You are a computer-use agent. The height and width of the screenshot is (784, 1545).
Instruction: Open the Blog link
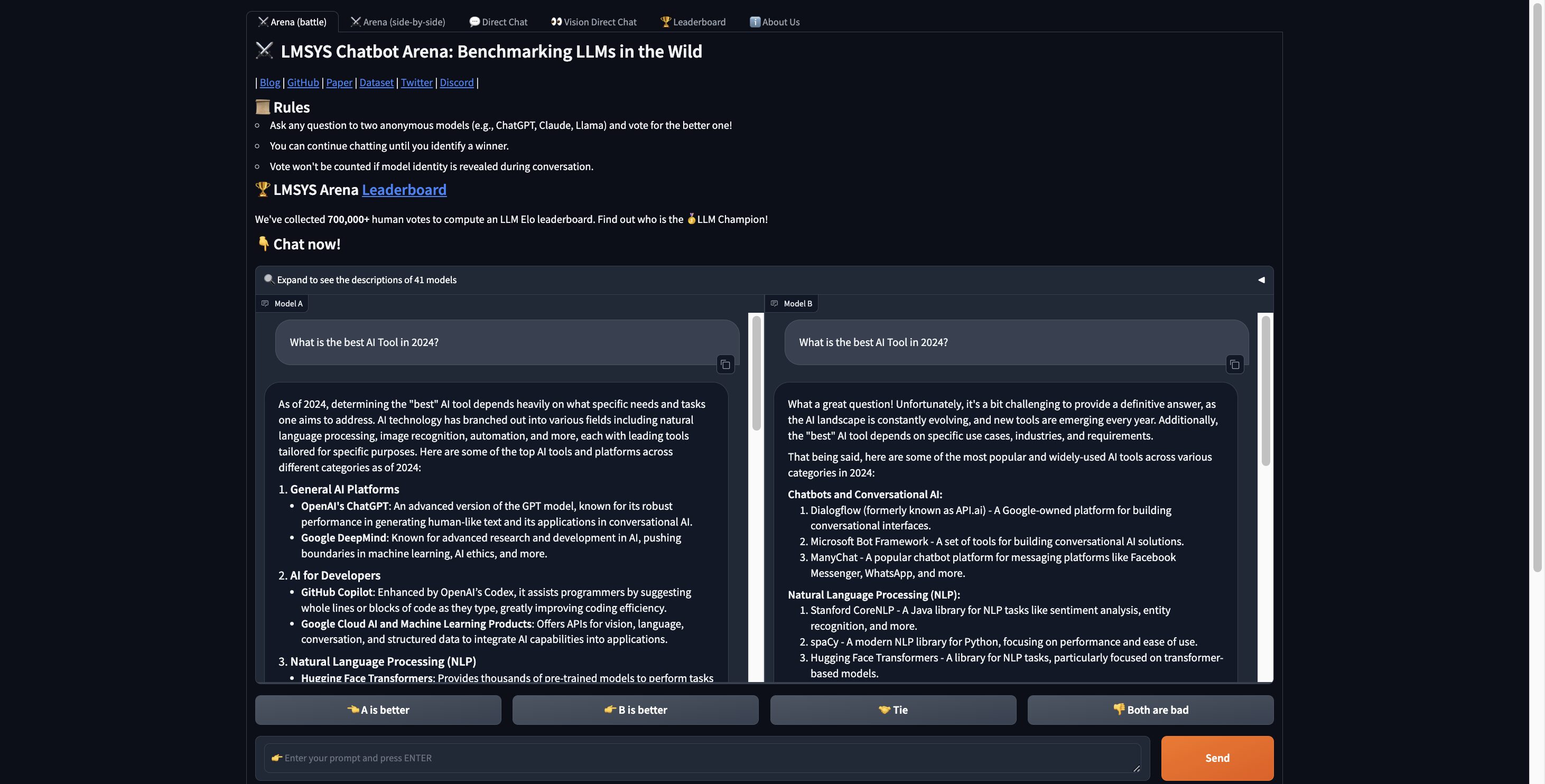coord(270,82)
